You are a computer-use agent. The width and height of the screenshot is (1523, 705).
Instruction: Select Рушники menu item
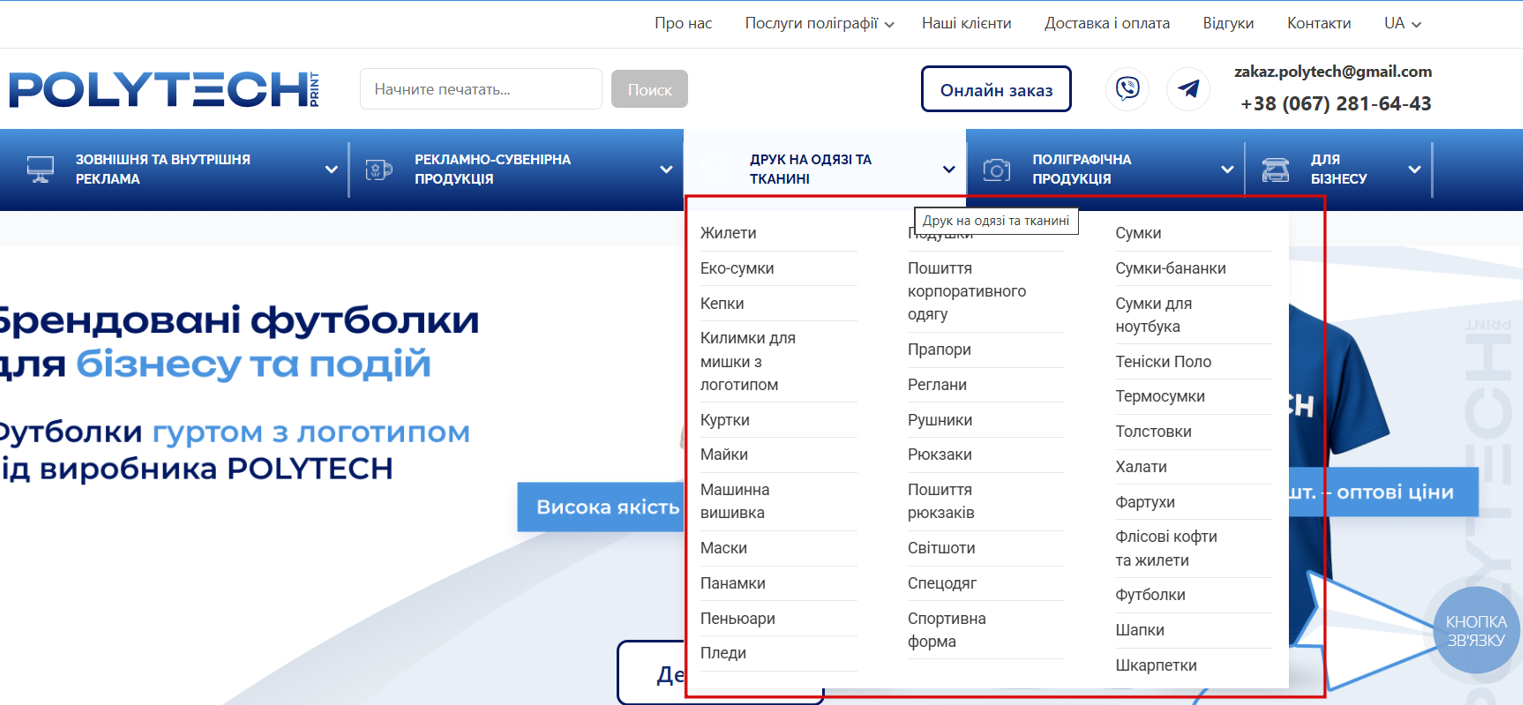coord(940,420)
